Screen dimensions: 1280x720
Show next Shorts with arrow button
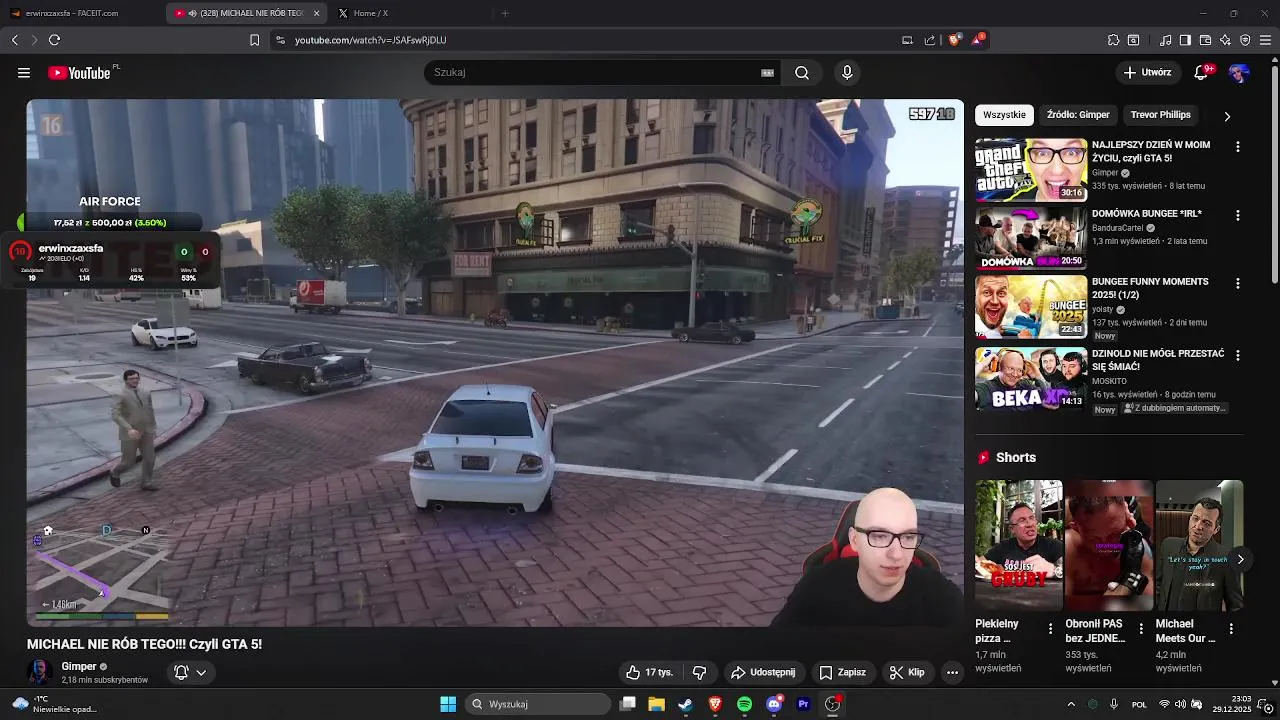point(1240,559)
